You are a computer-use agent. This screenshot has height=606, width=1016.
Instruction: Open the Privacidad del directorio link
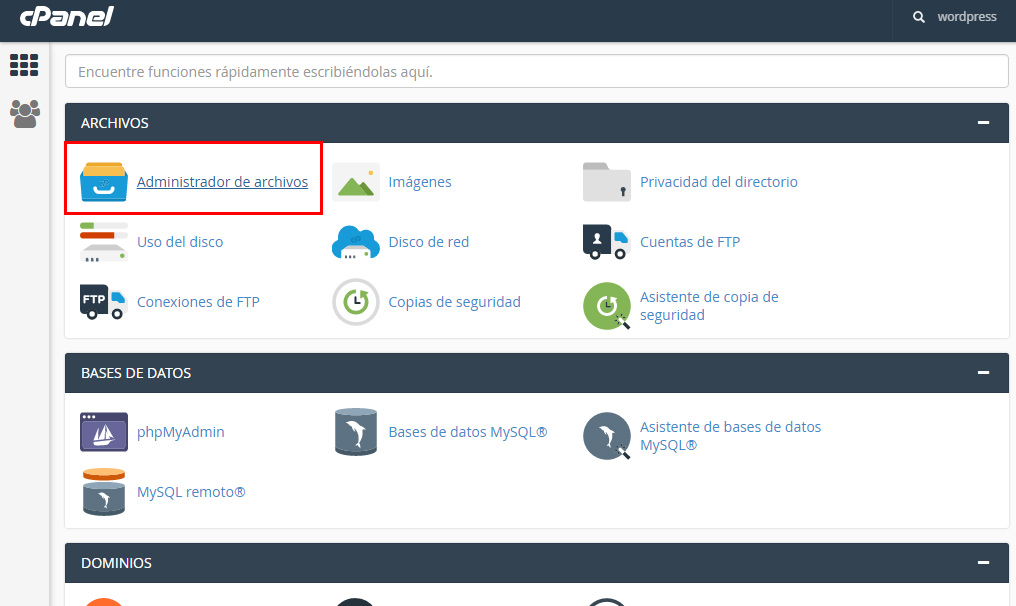point(719,182)
